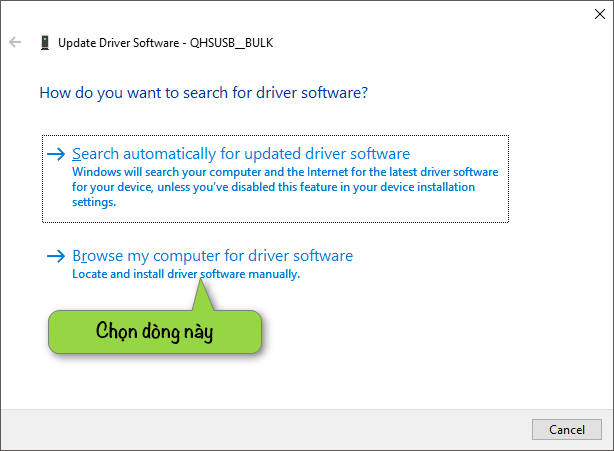This screenshot has width=614, height=451.
Task: Click the text 'Locate and install driver software manually.'
Action: click(186, 274)
